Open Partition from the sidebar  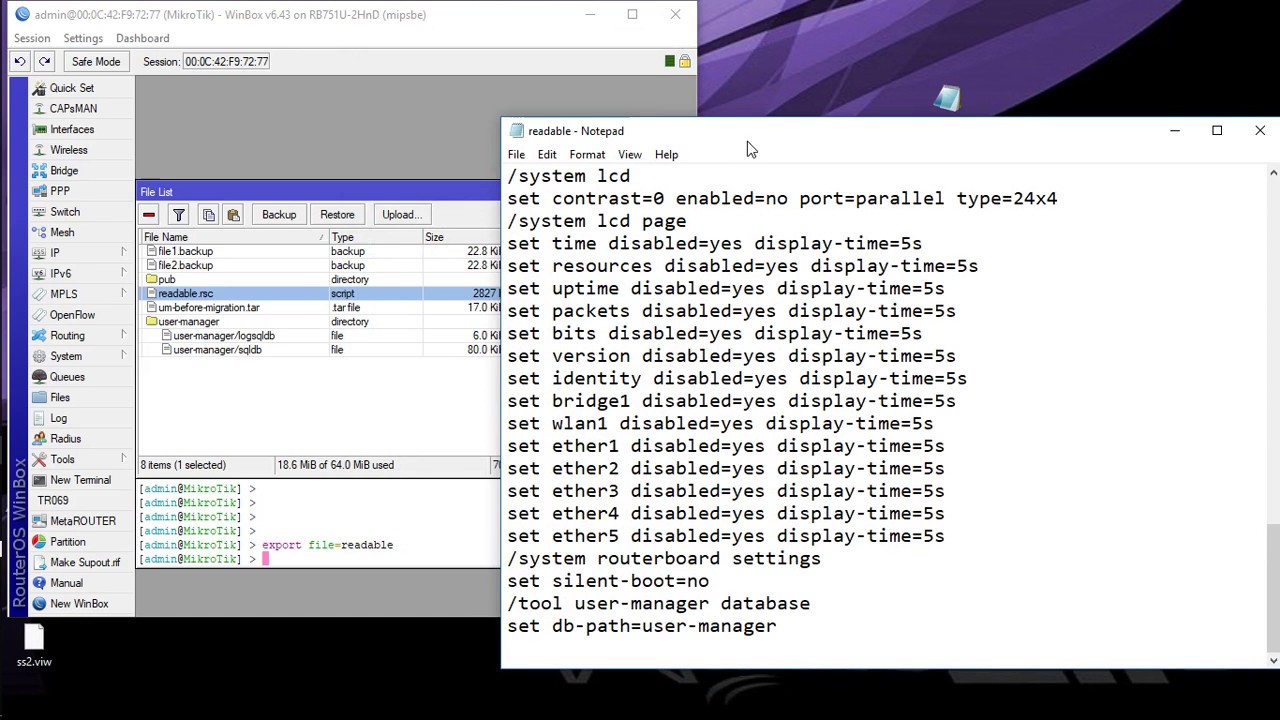click(x=68, y=542)
